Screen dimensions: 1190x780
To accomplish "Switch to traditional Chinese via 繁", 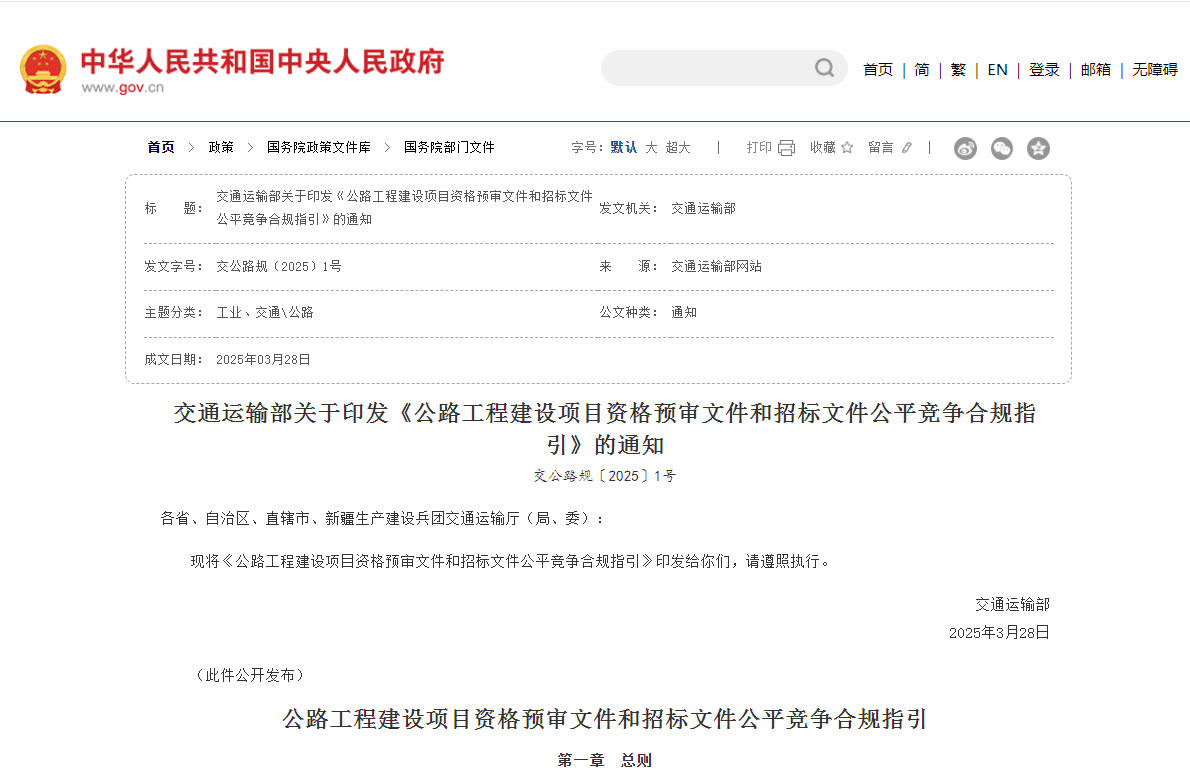I will 958,70.
